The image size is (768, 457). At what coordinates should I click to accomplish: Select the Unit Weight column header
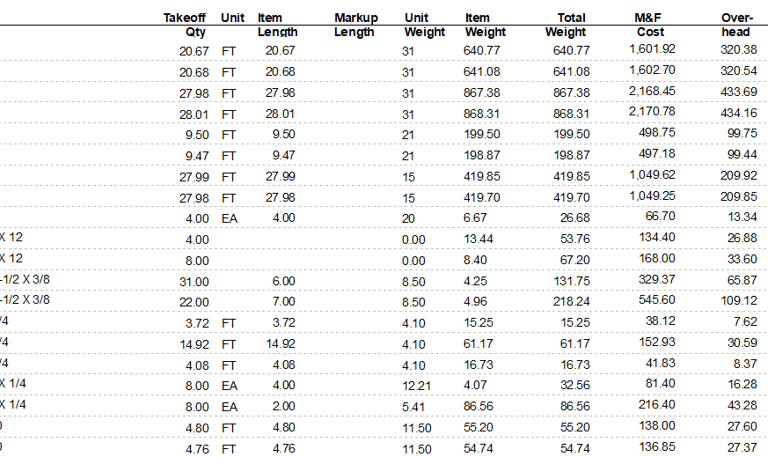(425, 25)
